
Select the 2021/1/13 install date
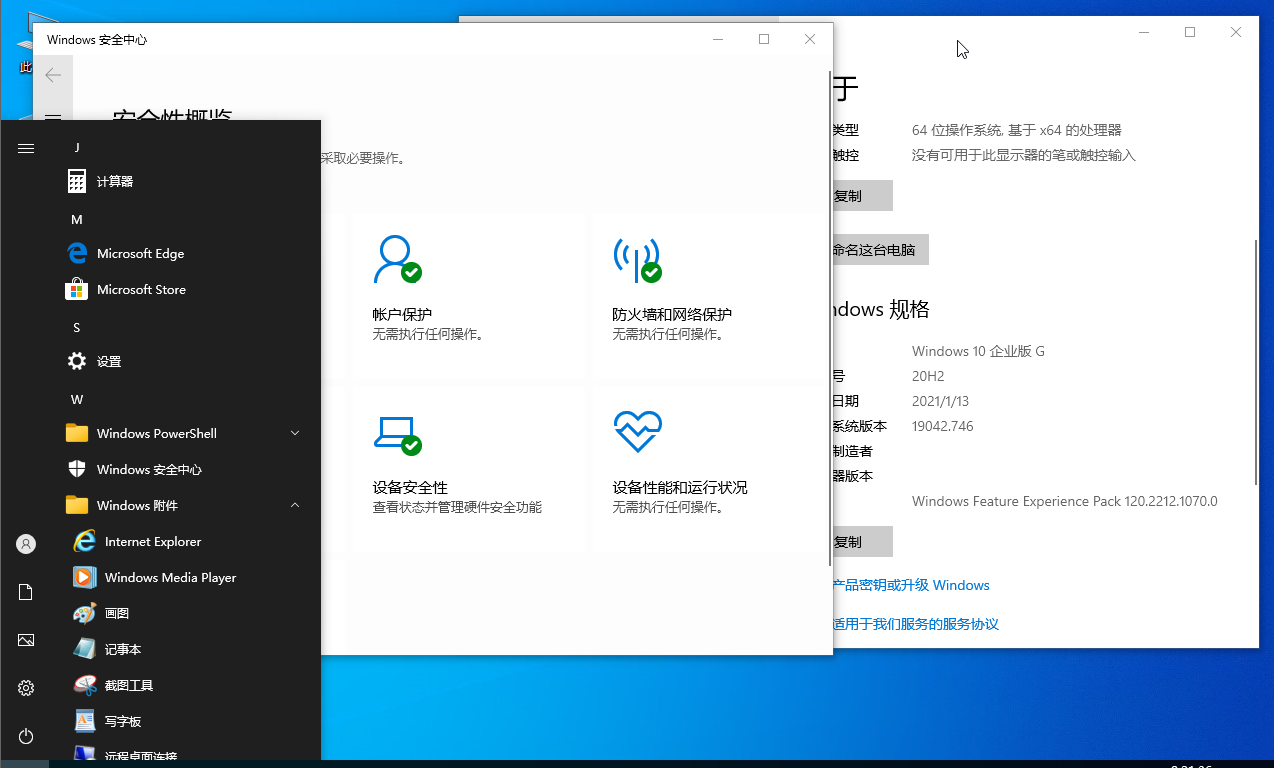[x=940, y=401]
